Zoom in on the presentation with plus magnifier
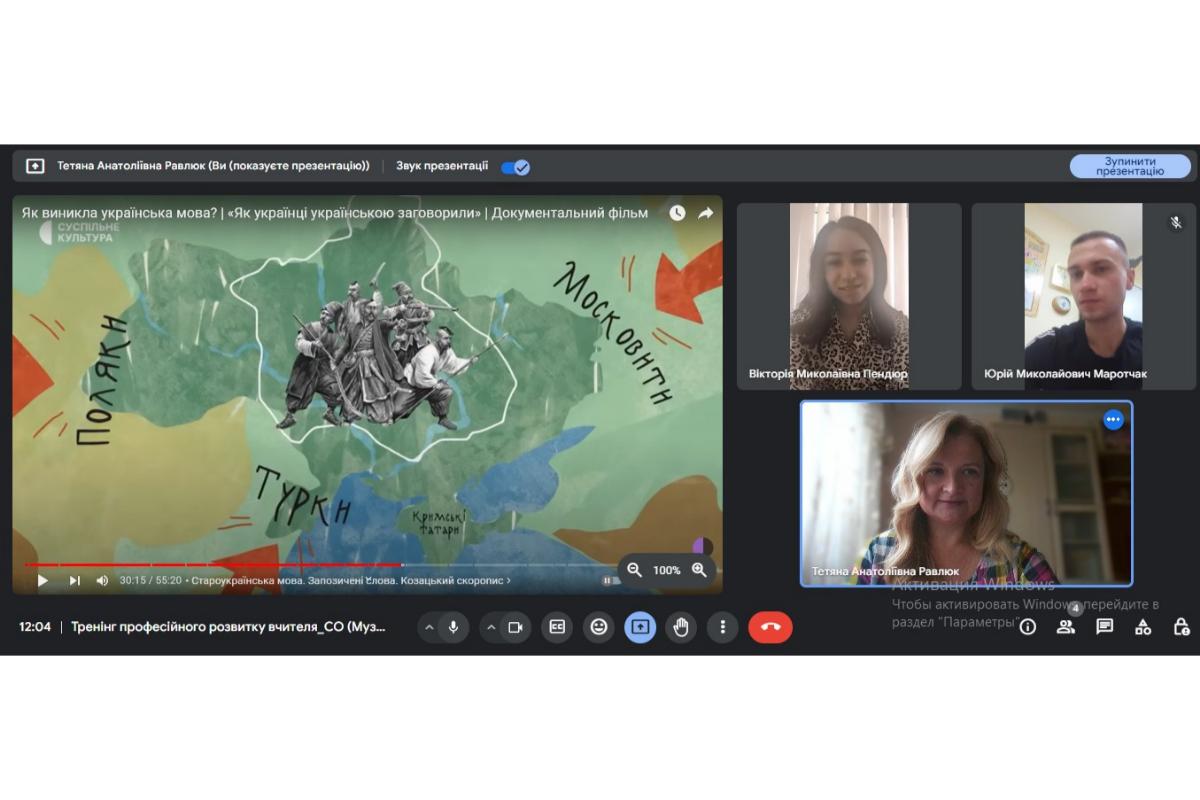1200x800 pixels. [699, 570]
